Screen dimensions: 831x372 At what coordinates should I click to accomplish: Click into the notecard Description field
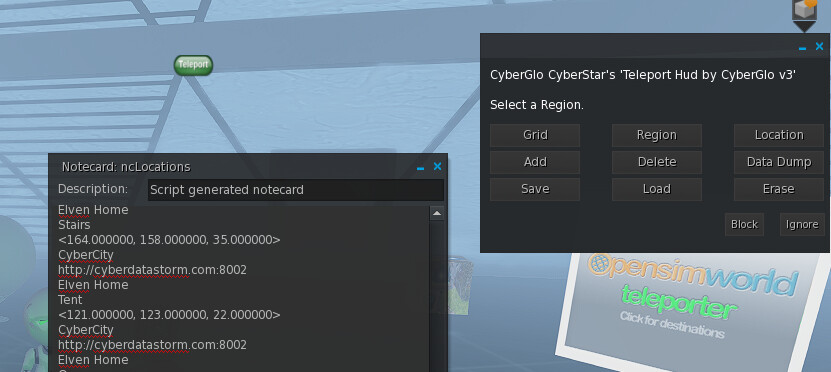pyautogui.click(x=295, y=190)
